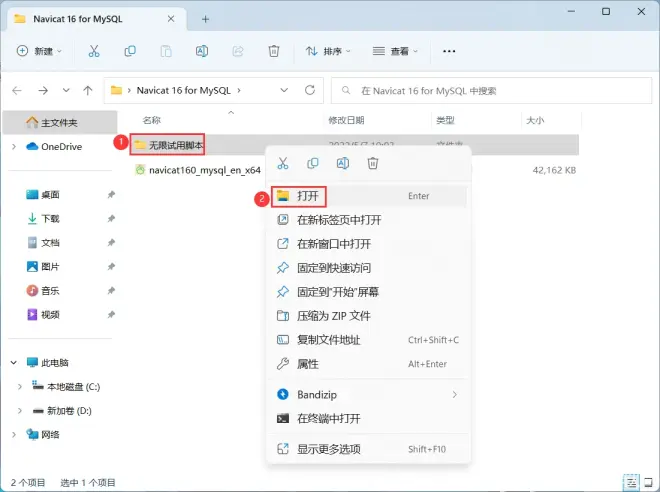Click the Copy icon in the context menu
The image size is (660, 492).
[313, 163]
